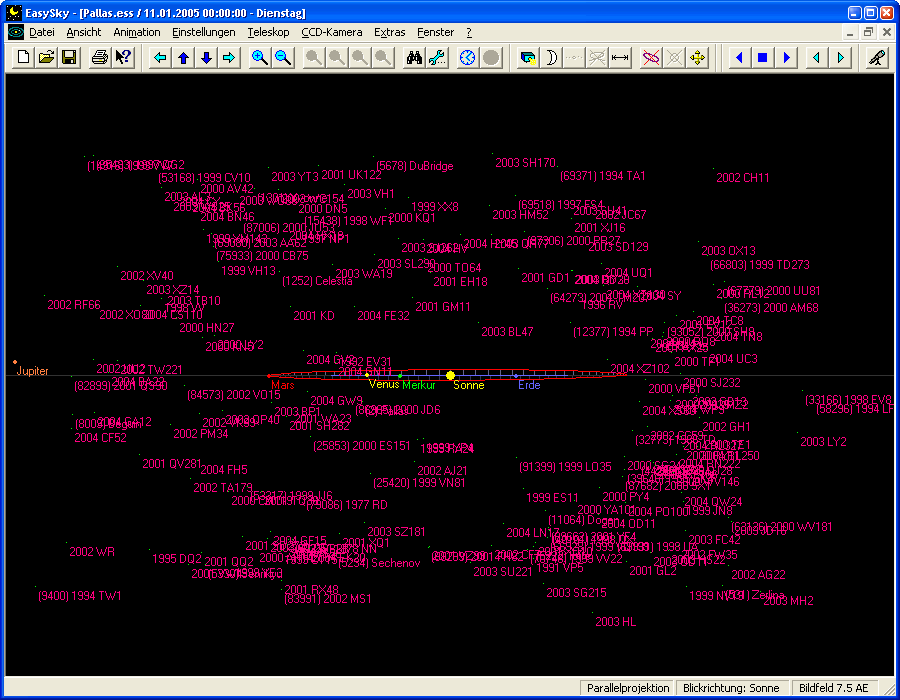
Task: Open a file with the folder icon
Action: coord(46,58)
